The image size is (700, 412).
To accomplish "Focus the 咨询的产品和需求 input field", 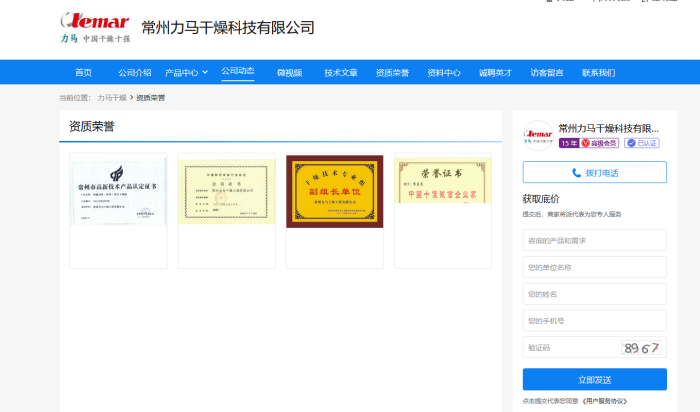I will click(594, 240).
